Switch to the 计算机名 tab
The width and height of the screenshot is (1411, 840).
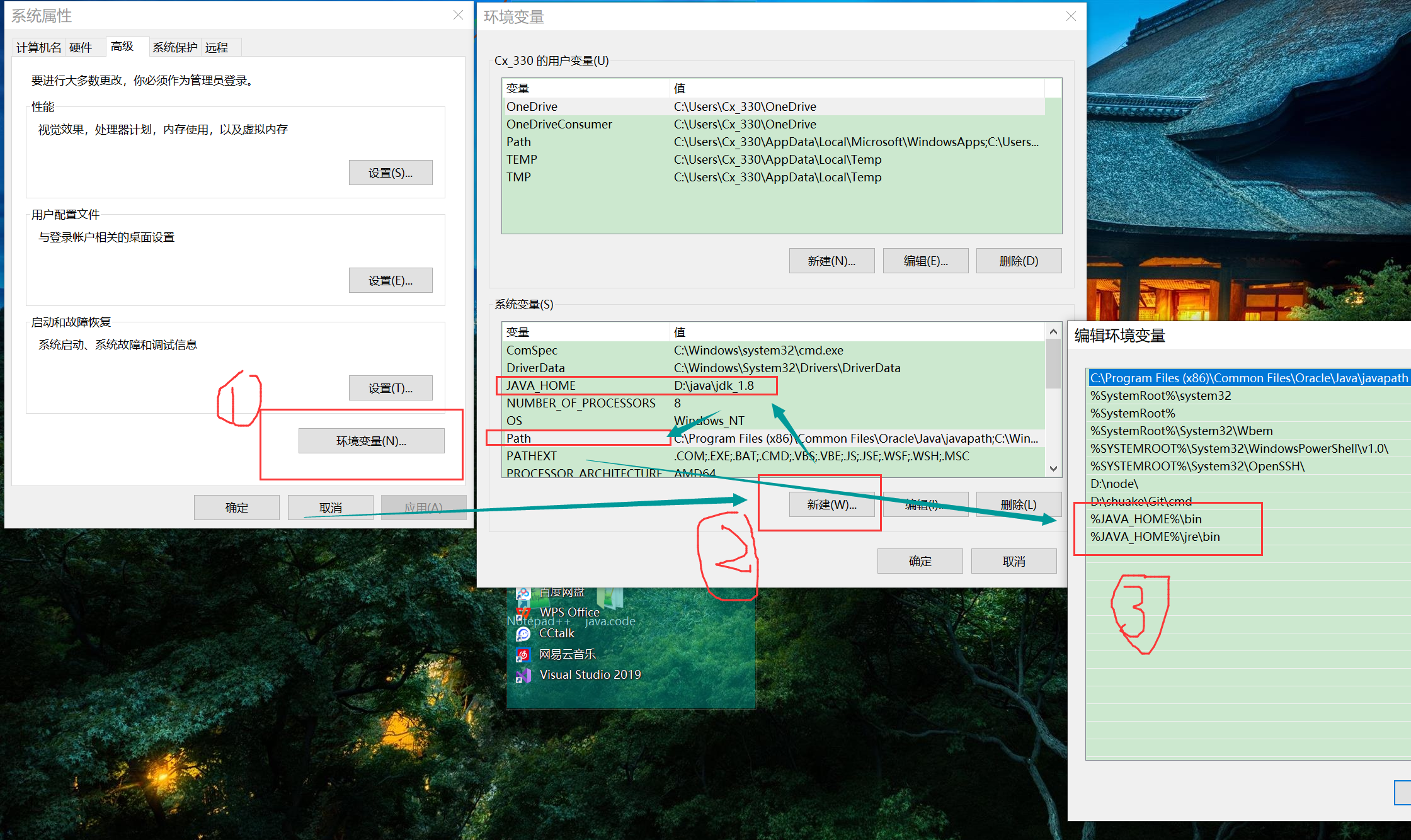38,47
